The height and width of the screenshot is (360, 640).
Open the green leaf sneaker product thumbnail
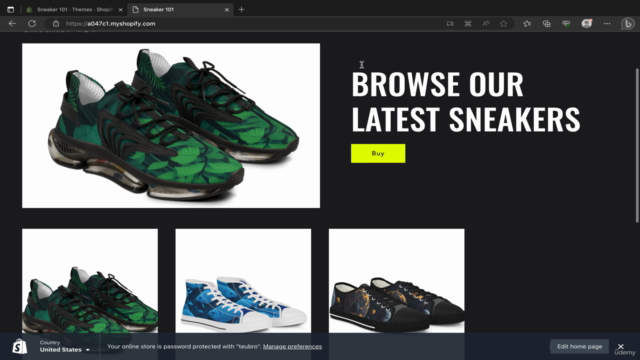[90, 281]
